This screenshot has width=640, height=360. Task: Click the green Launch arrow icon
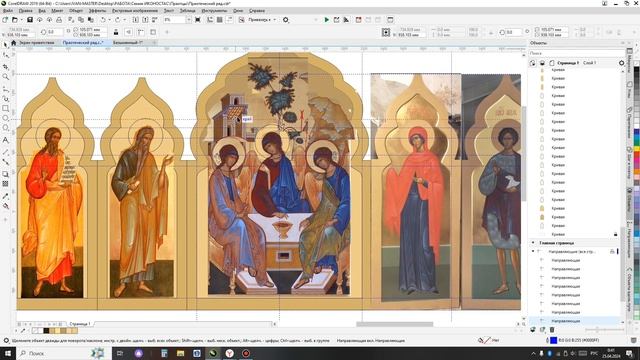point(327,20)
